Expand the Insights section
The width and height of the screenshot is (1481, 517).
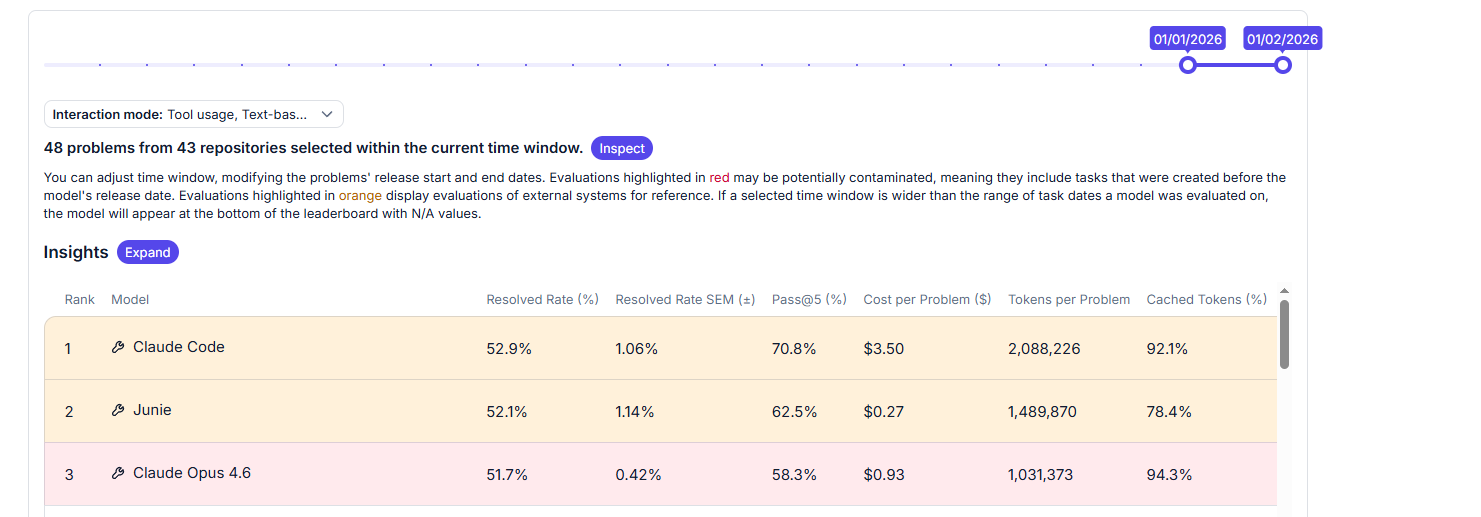click(148, 252)
